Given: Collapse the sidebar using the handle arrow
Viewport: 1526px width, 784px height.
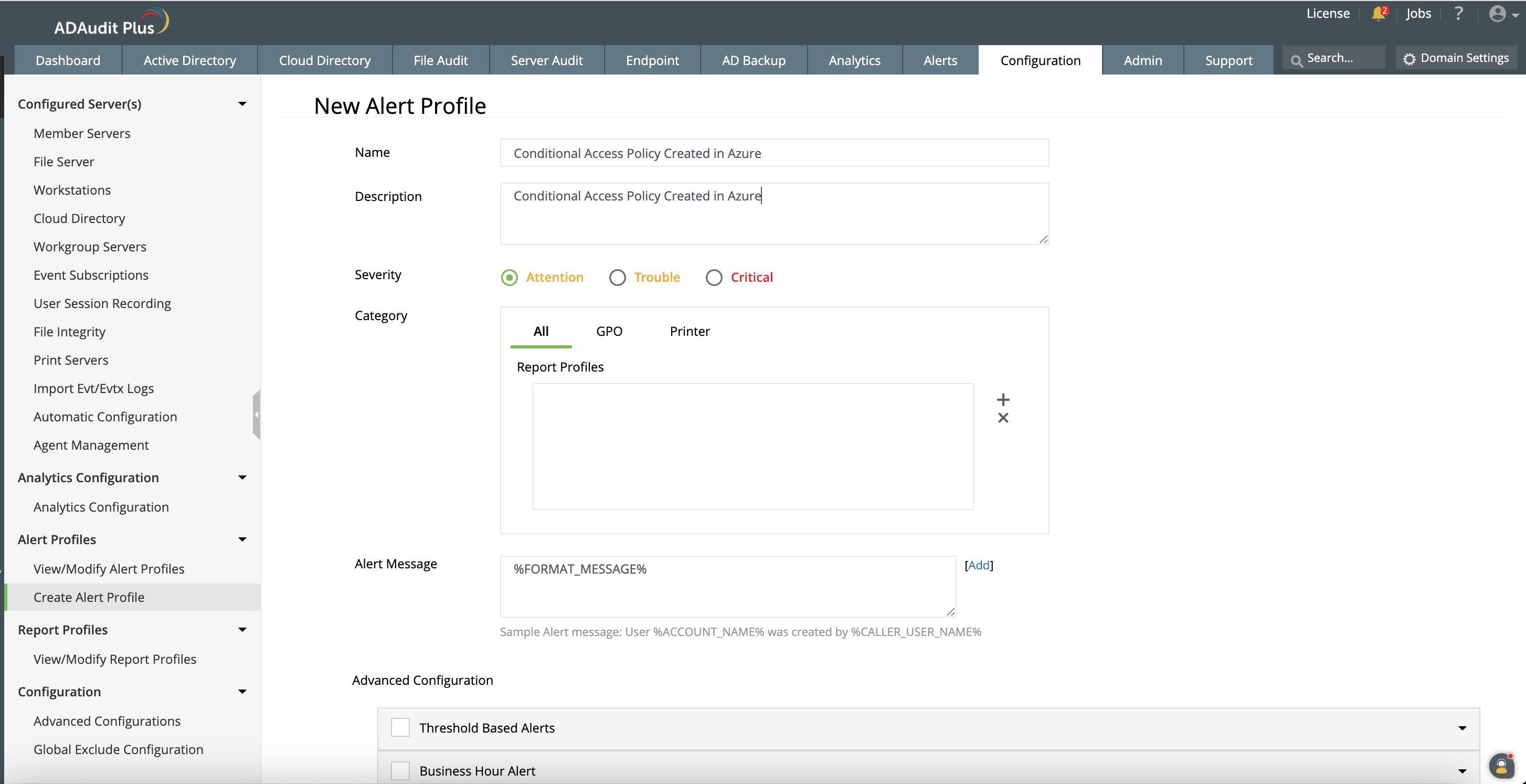Looking at the screenshot, I should (256, 415).
